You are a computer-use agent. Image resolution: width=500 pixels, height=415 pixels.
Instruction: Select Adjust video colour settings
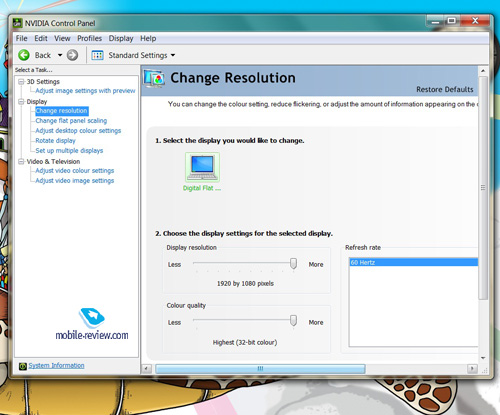75,171
